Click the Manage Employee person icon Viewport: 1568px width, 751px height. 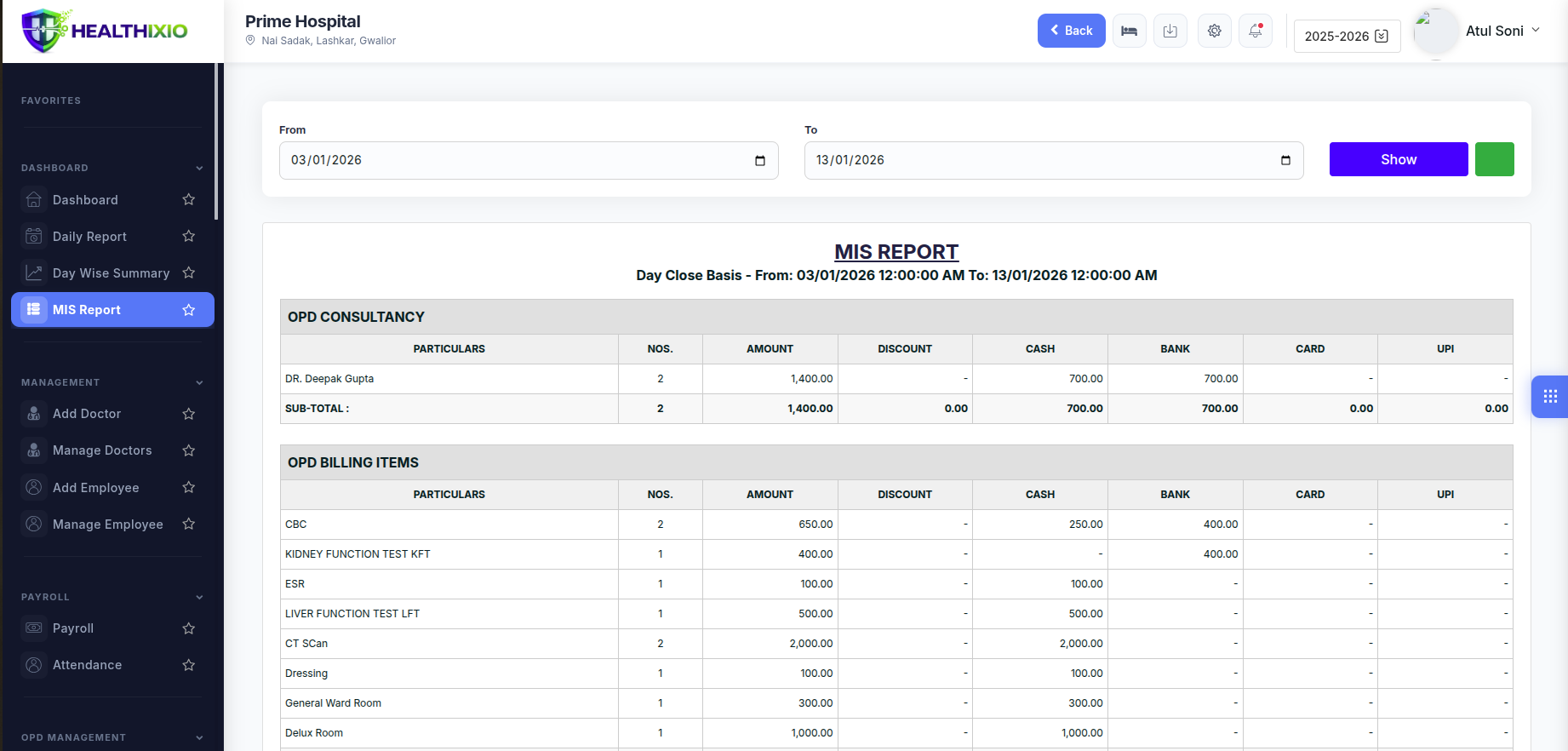point(34,524)
